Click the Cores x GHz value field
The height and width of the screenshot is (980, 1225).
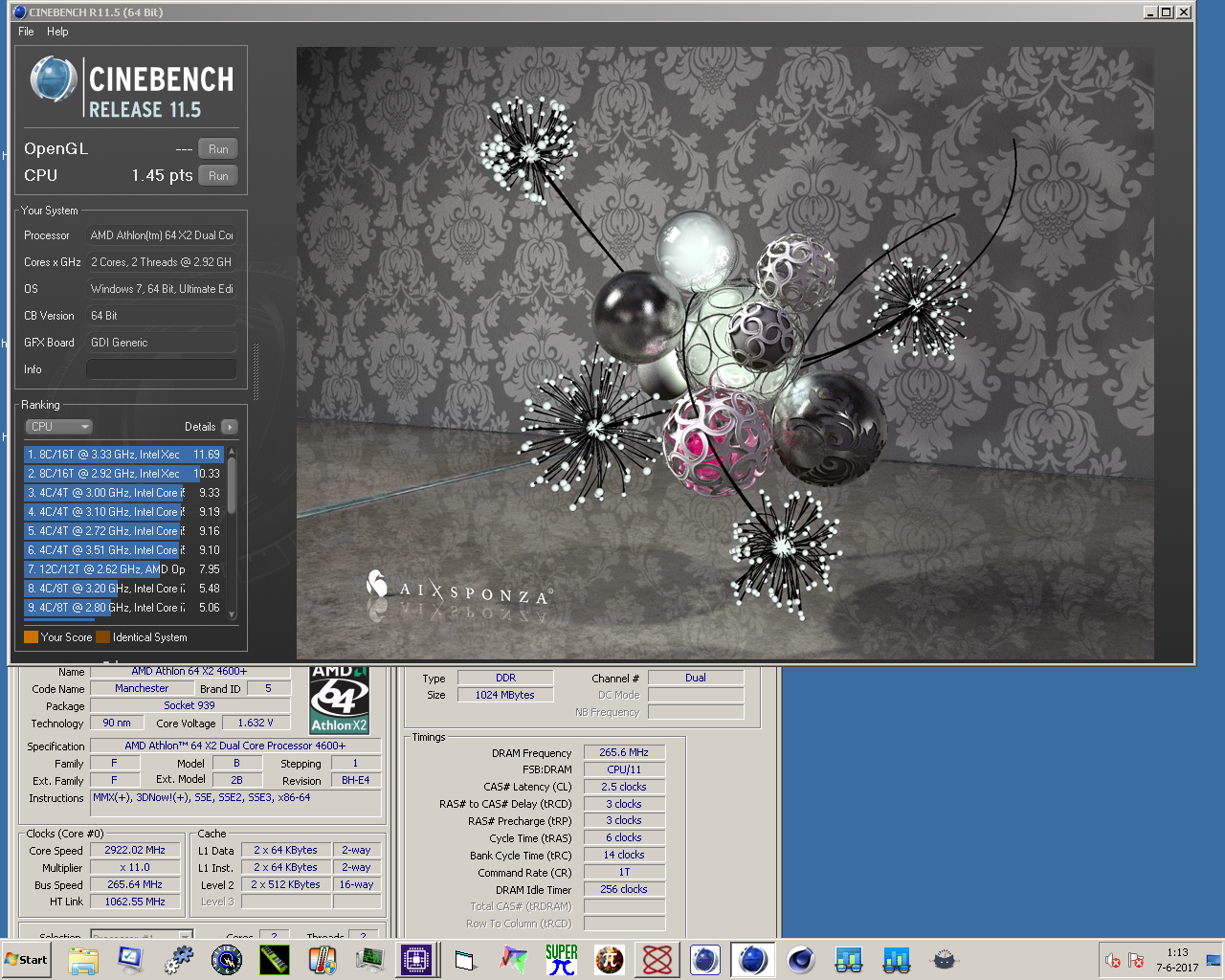[162, 262]
